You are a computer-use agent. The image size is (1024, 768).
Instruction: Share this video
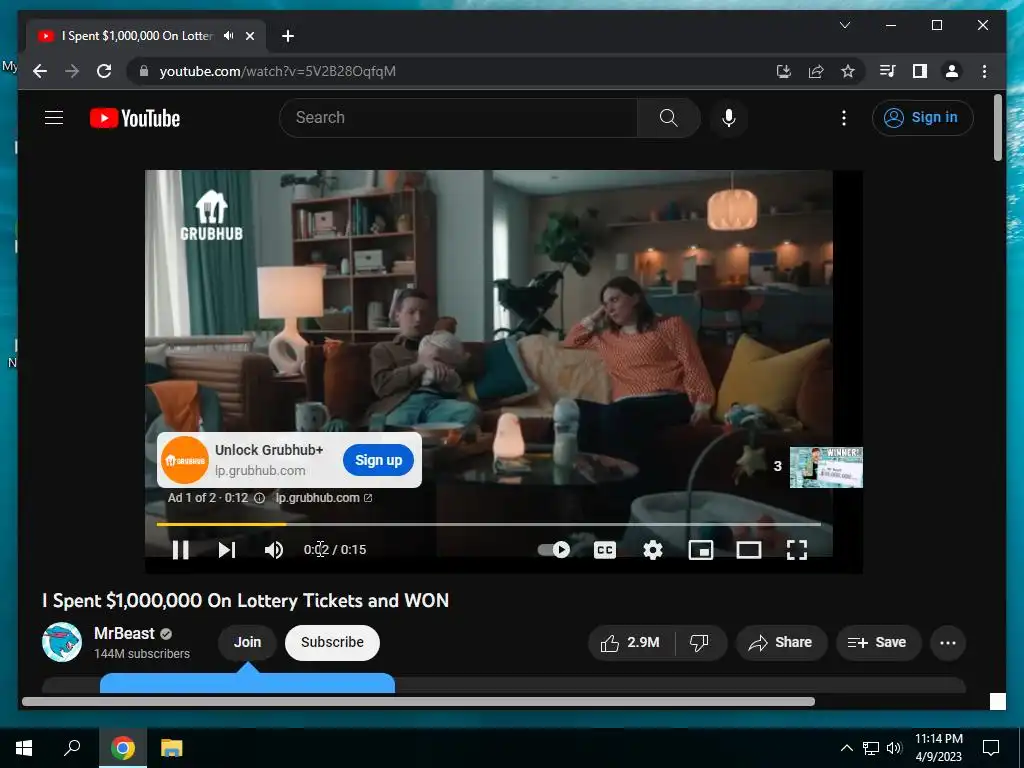click(x=781, y=643)
